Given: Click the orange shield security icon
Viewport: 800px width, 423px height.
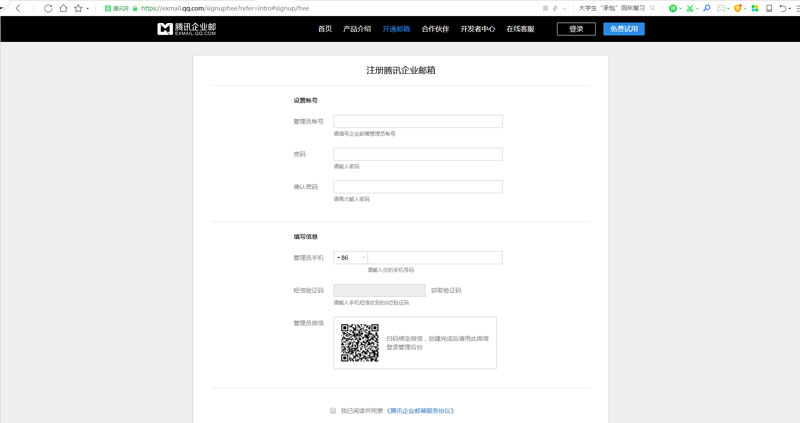Looking at the screenshot, I should tap(737, 8).
